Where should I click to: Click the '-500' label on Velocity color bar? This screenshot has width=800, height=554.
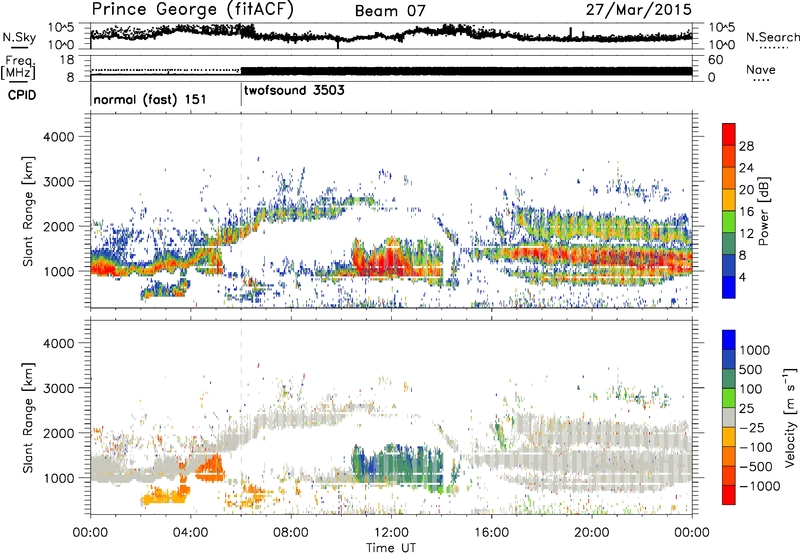756,466
